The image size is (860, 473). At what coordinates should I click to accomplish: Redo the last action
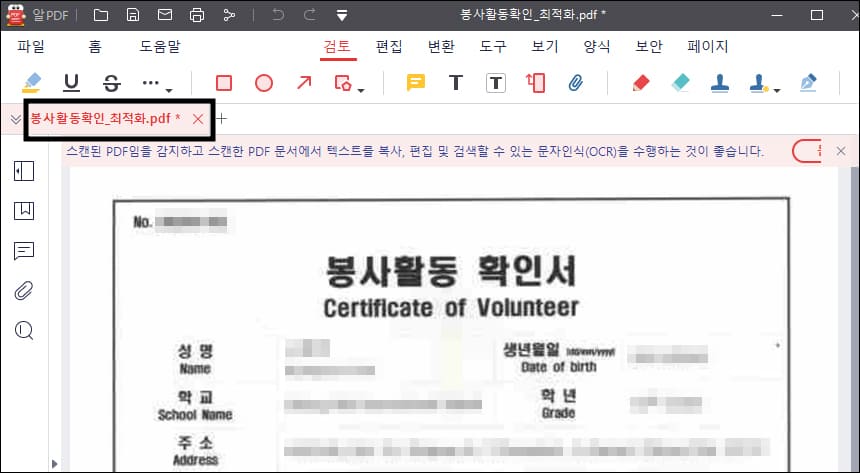click(310, 15)
